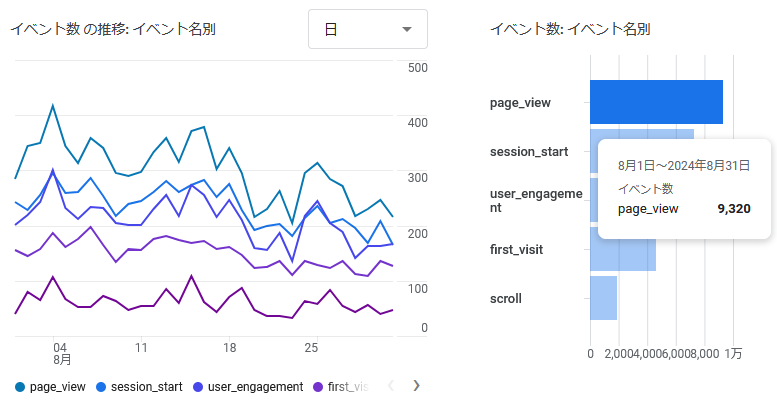
Task: Click the date range 8月1日～2024年8月31日 text
Action: coord(684,166)
